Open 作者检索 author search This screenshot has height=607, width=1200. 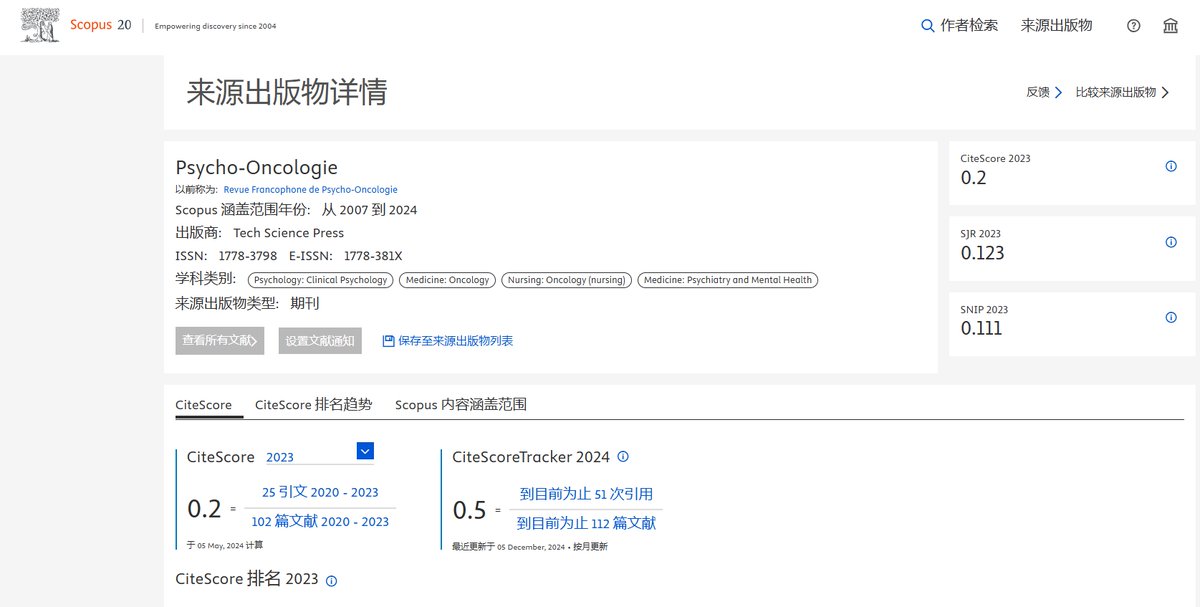(x=969, y=26)
